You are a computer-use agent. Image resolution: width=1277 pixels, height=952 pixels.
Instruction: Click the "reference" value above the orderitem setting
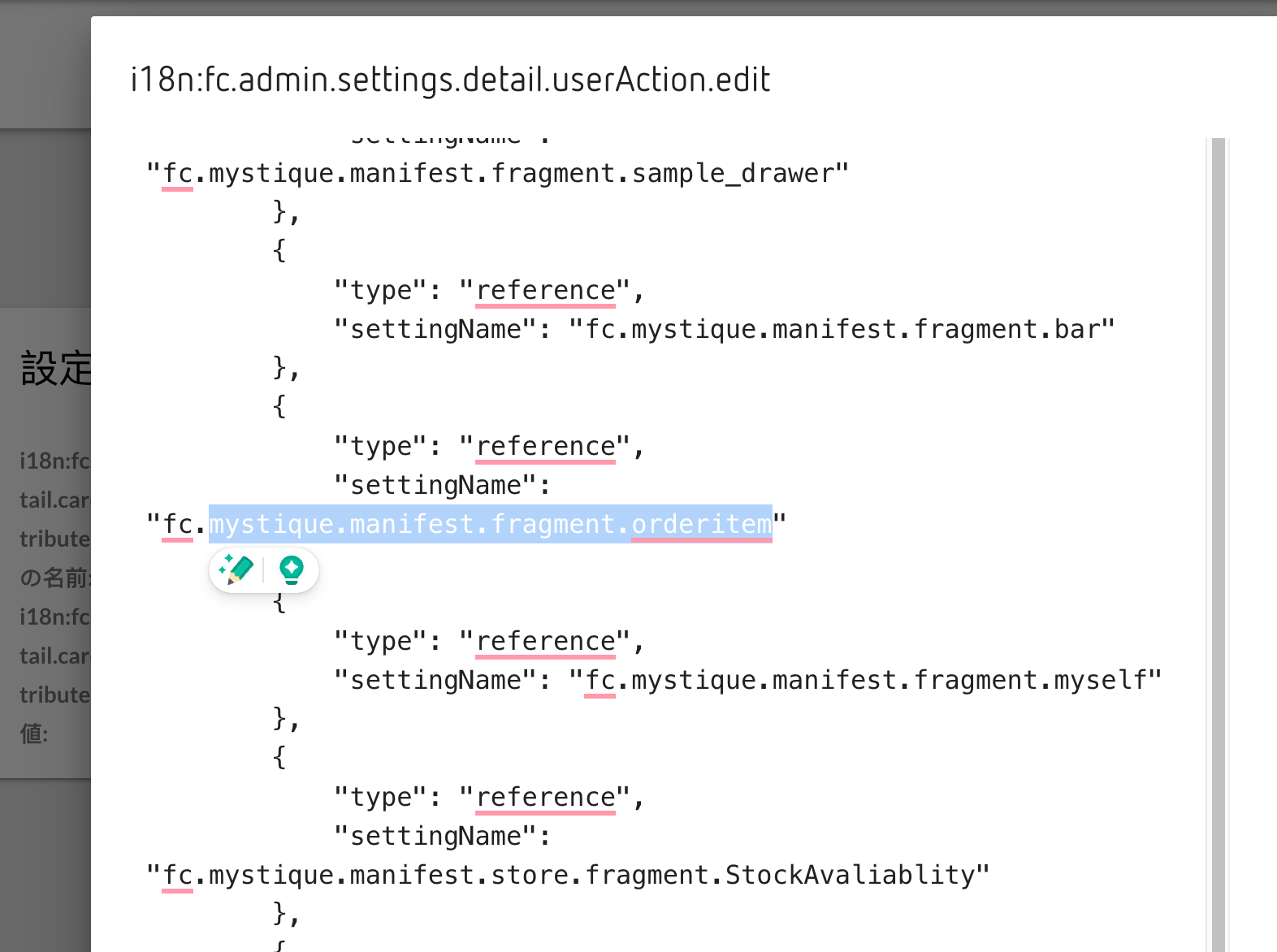(x=545, y=447)
